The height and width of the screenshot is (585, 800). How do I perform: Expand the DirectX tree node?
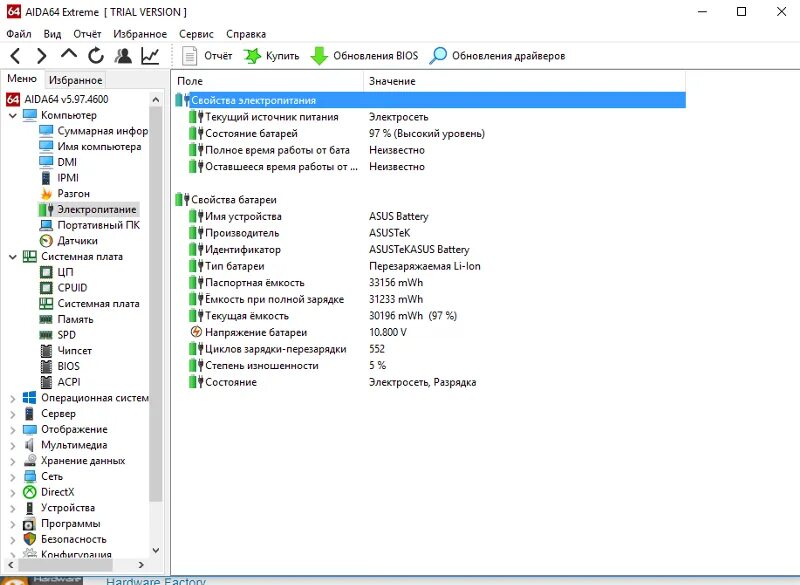click(x=13, y=493)
